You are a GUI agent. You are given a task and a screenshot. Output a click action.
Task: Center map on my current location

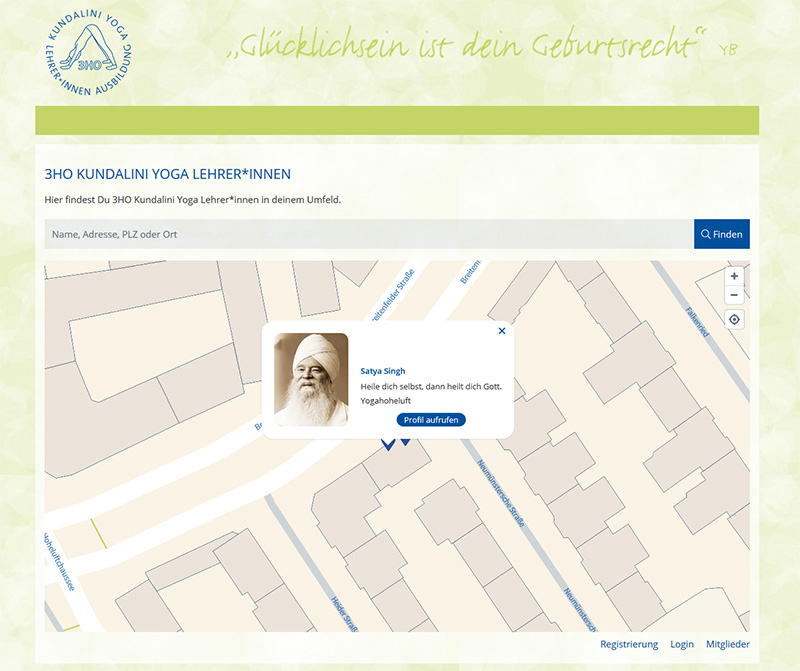click(x=734, y=320)
